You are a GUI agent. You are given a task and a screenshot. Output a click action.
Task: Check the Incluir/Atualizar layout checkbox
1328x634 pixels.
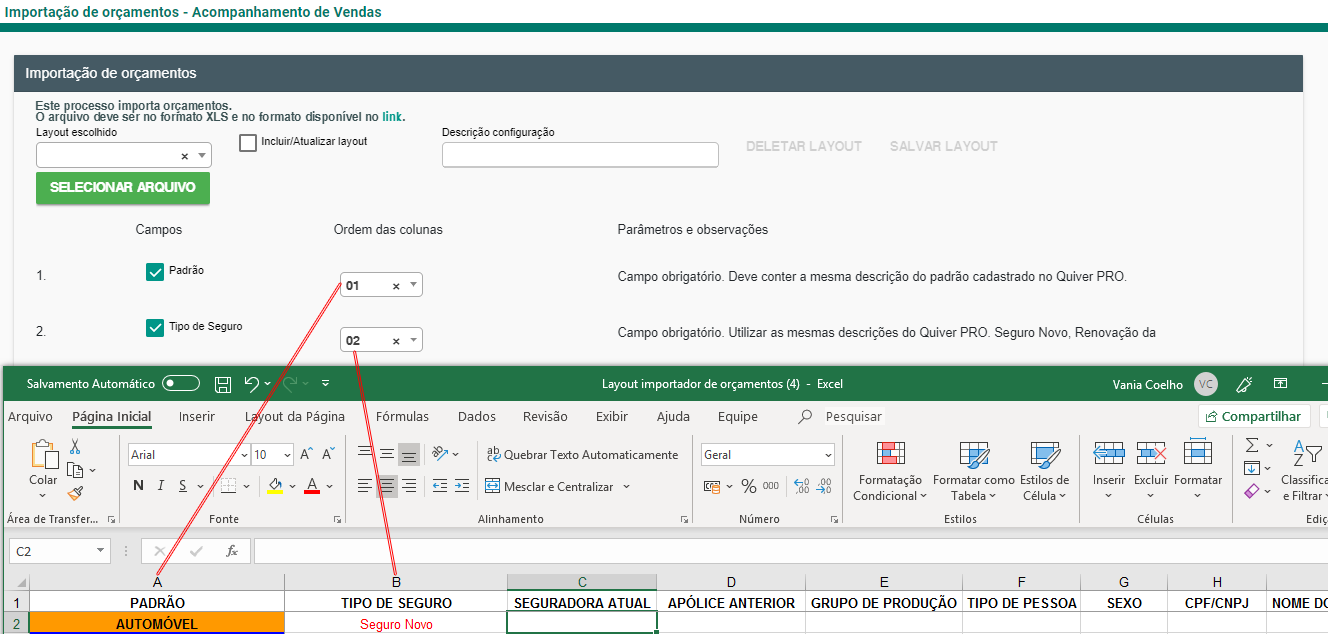(x=248, y=143)
